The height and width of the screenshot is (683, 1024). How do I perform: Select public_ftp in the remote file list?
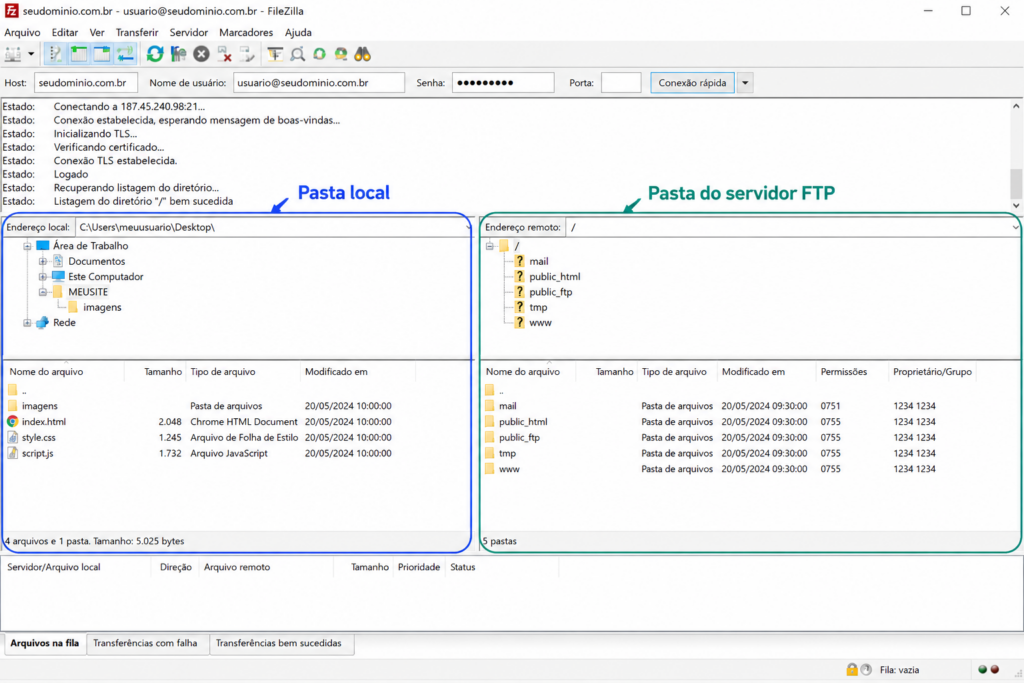tap(519, 437)
